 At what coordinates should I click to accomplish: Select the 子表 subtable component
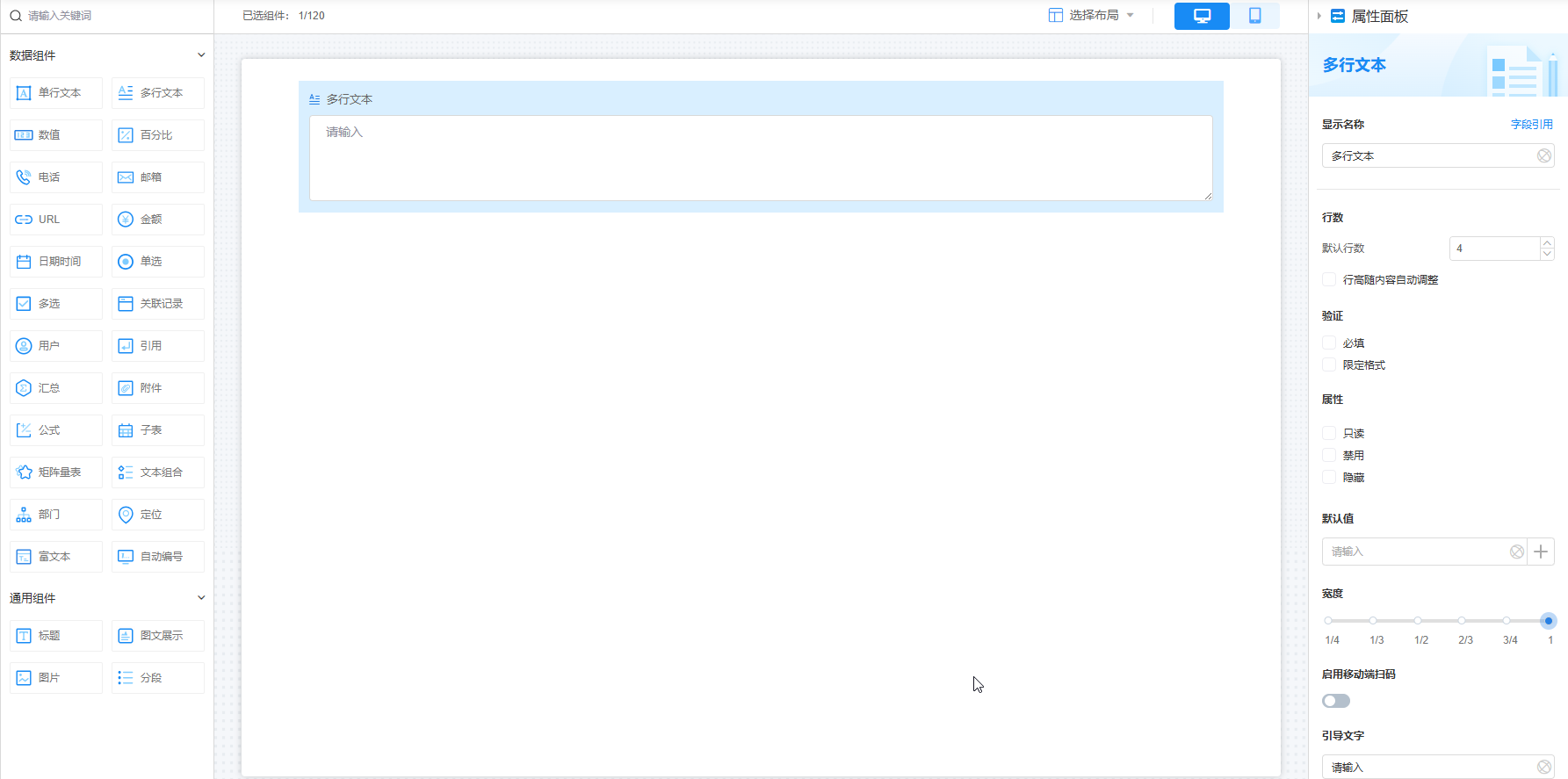[158, 430]
